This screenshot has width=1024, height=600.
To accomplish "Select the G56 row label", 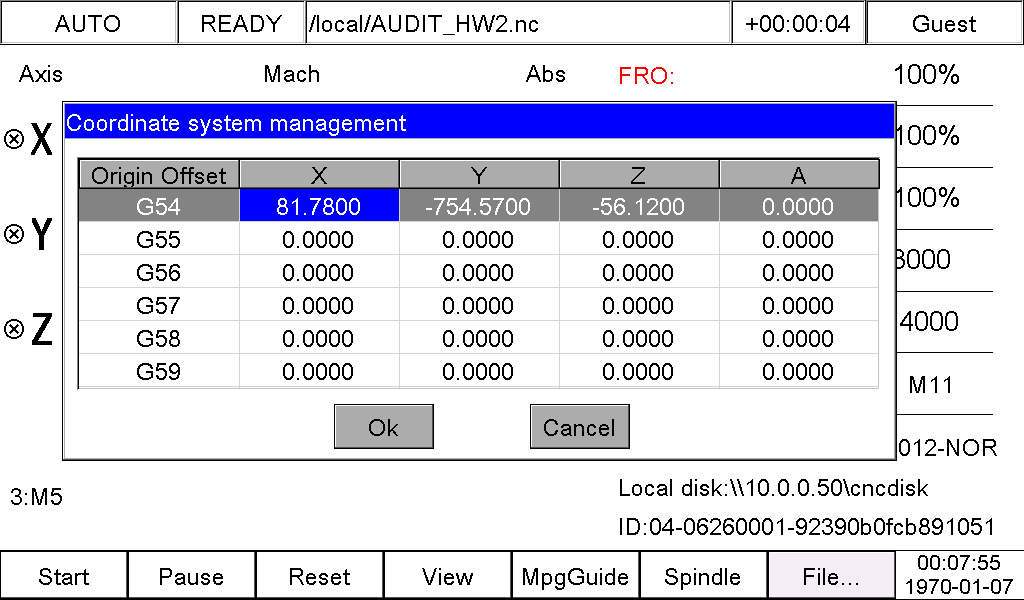I will tap(159, 272).
